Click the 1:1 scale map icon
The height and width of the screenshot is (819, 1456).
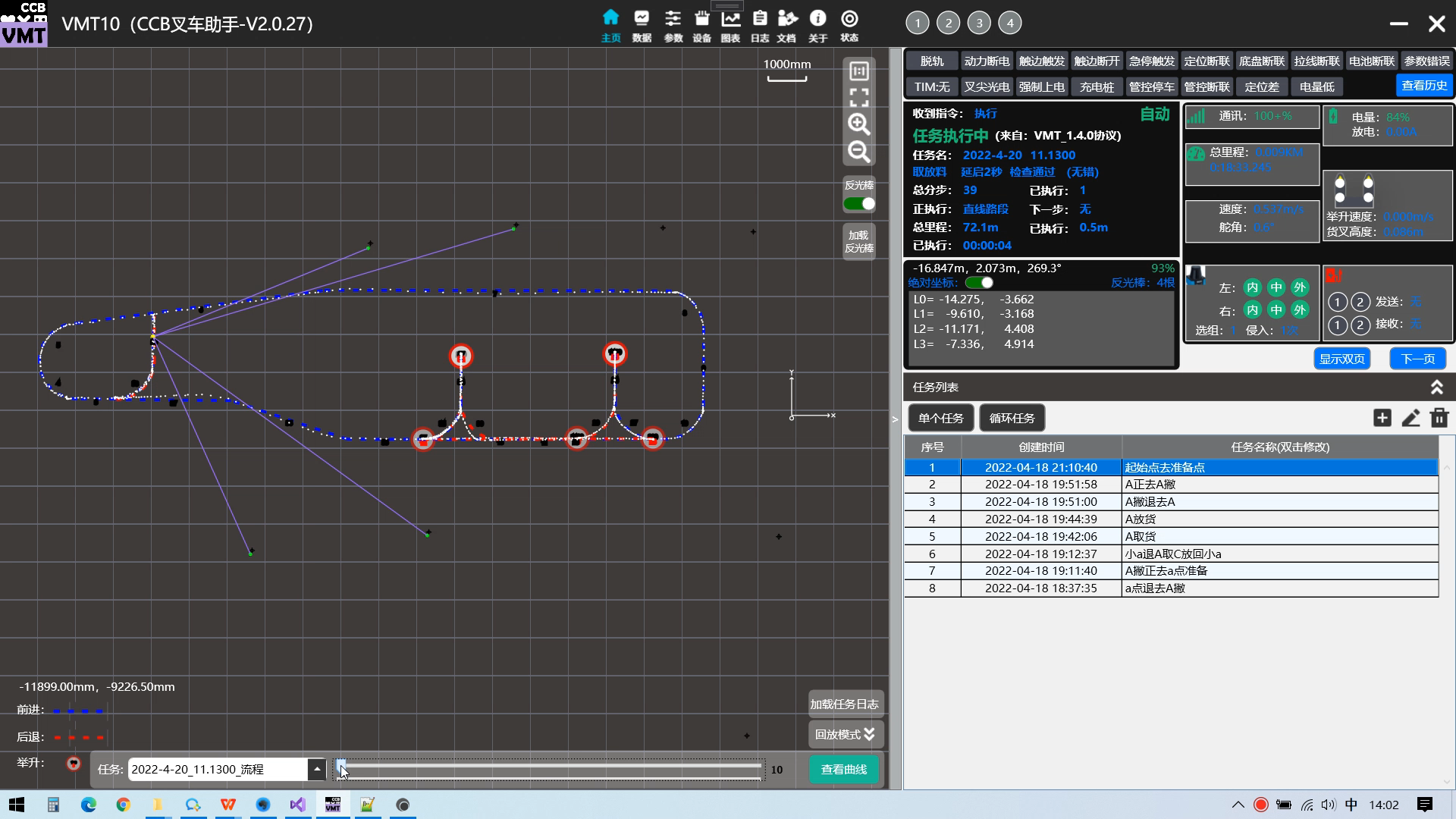pyautogui.click(x=858, y=71)
